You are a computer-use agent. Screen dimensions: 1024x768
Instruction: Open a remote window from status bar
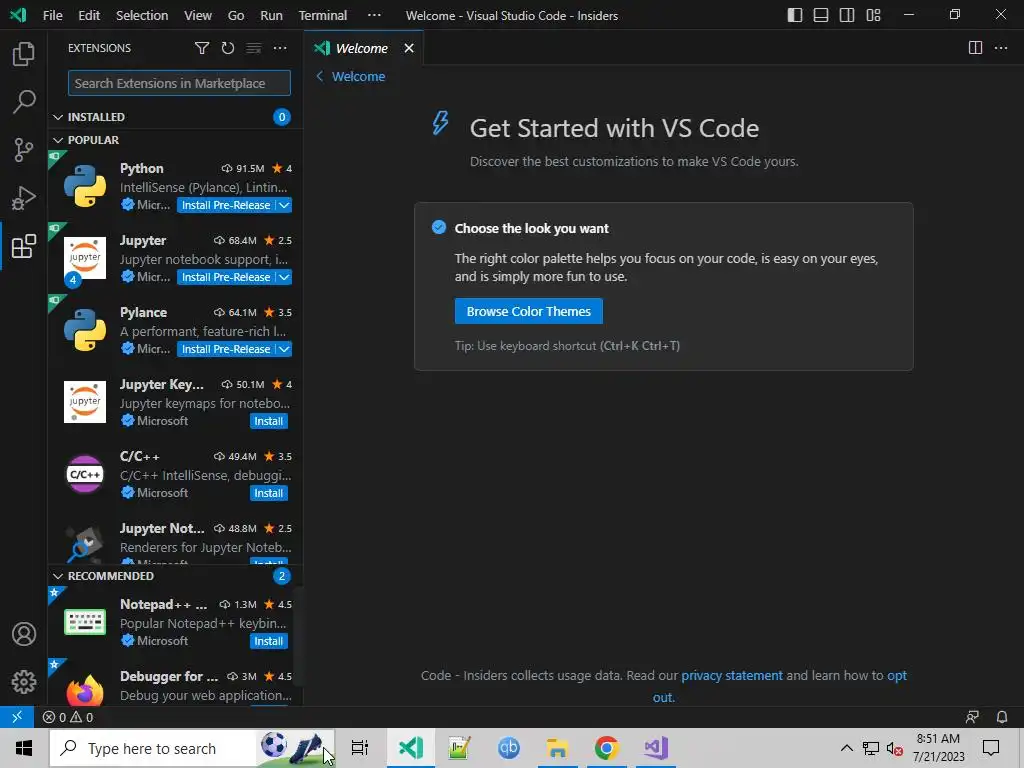pos(17,716)
